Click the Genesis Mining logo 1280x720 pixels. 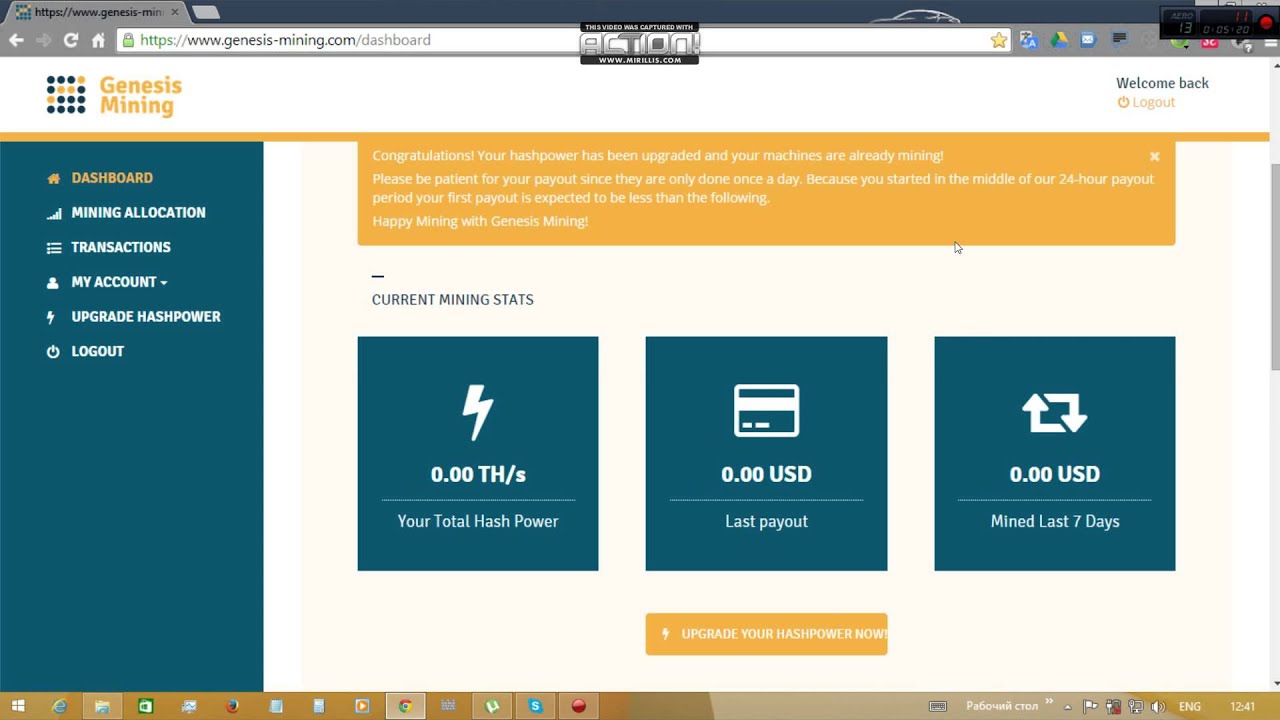click(x=114, y=96)
